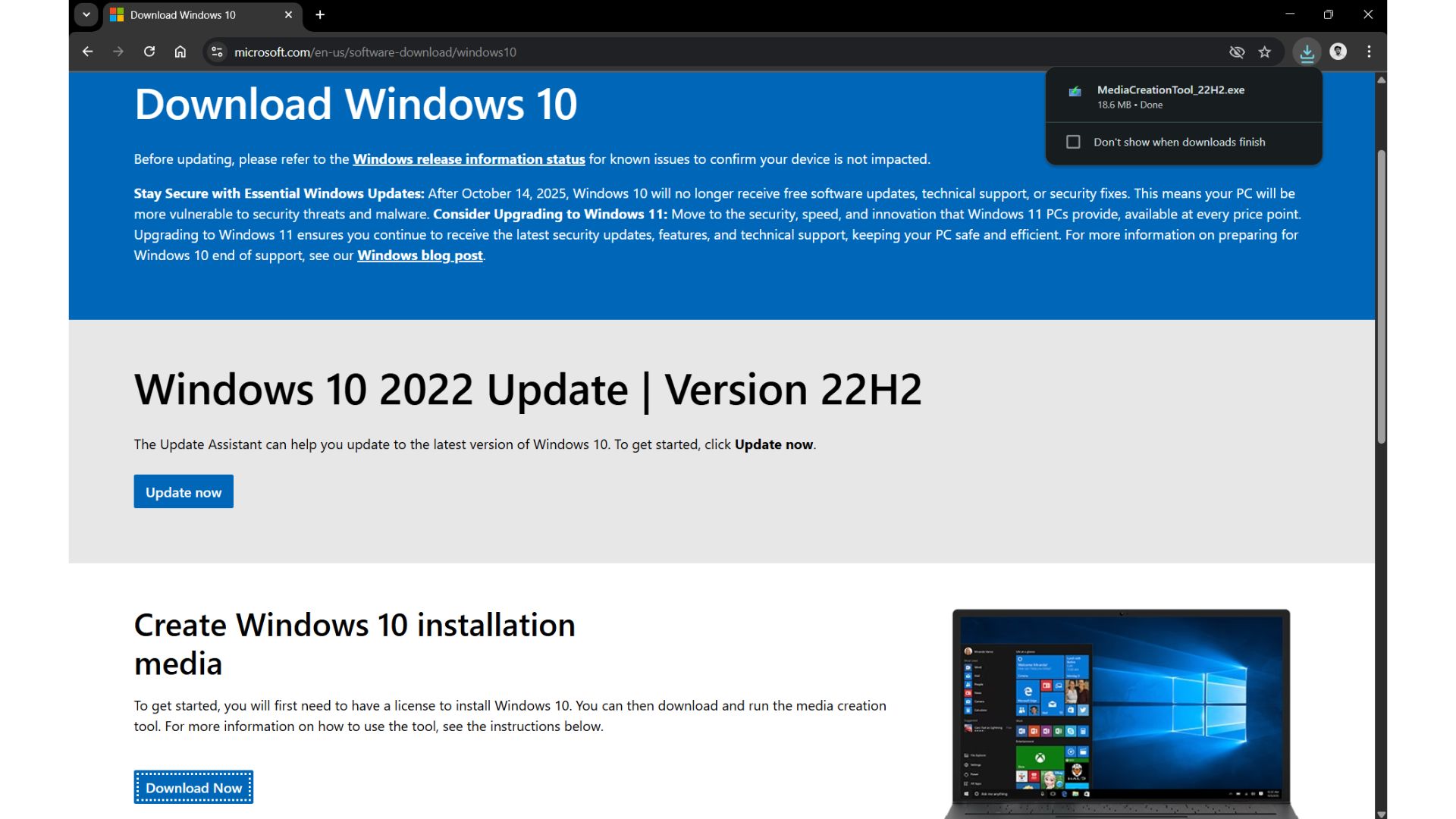Screen dimensions: 1456x819
Task: Go to the browser home page
Action: 180,52
